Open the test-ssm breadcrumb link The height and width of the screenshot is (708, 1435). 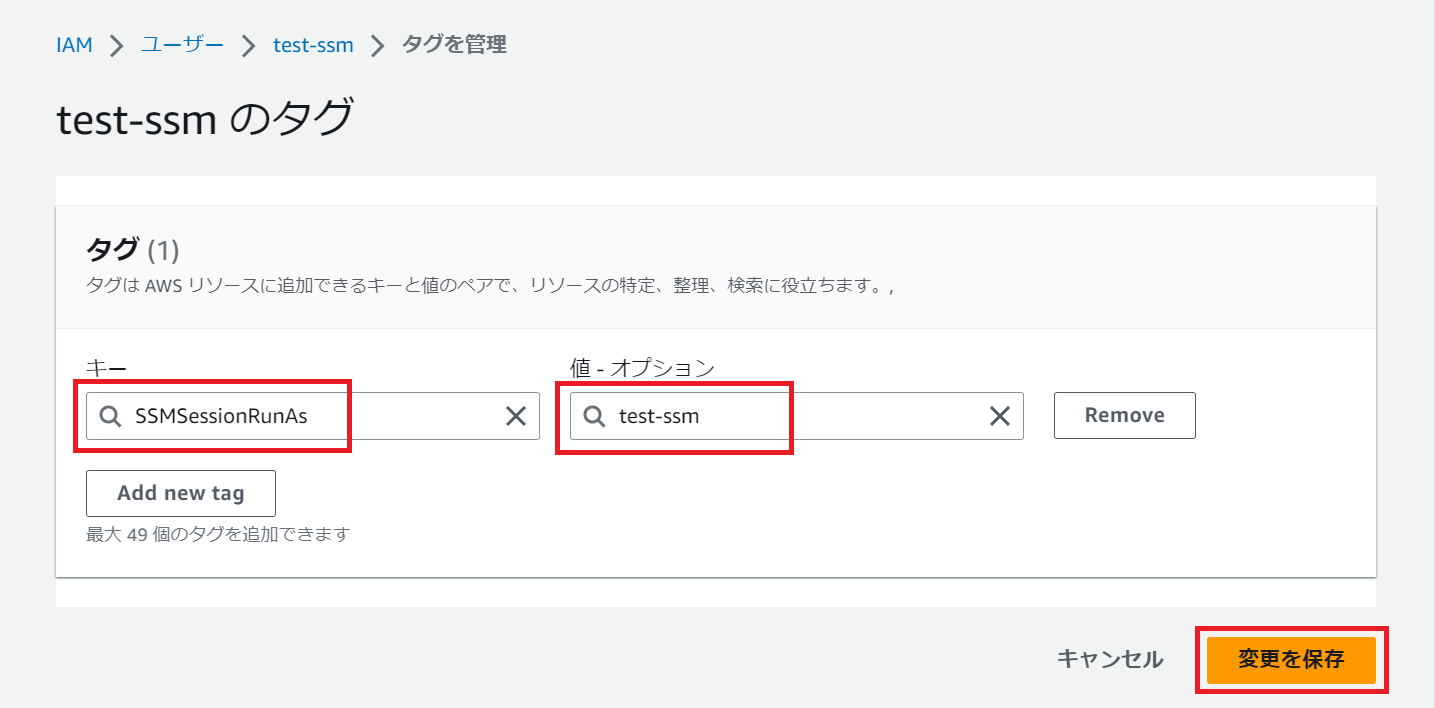313,44
